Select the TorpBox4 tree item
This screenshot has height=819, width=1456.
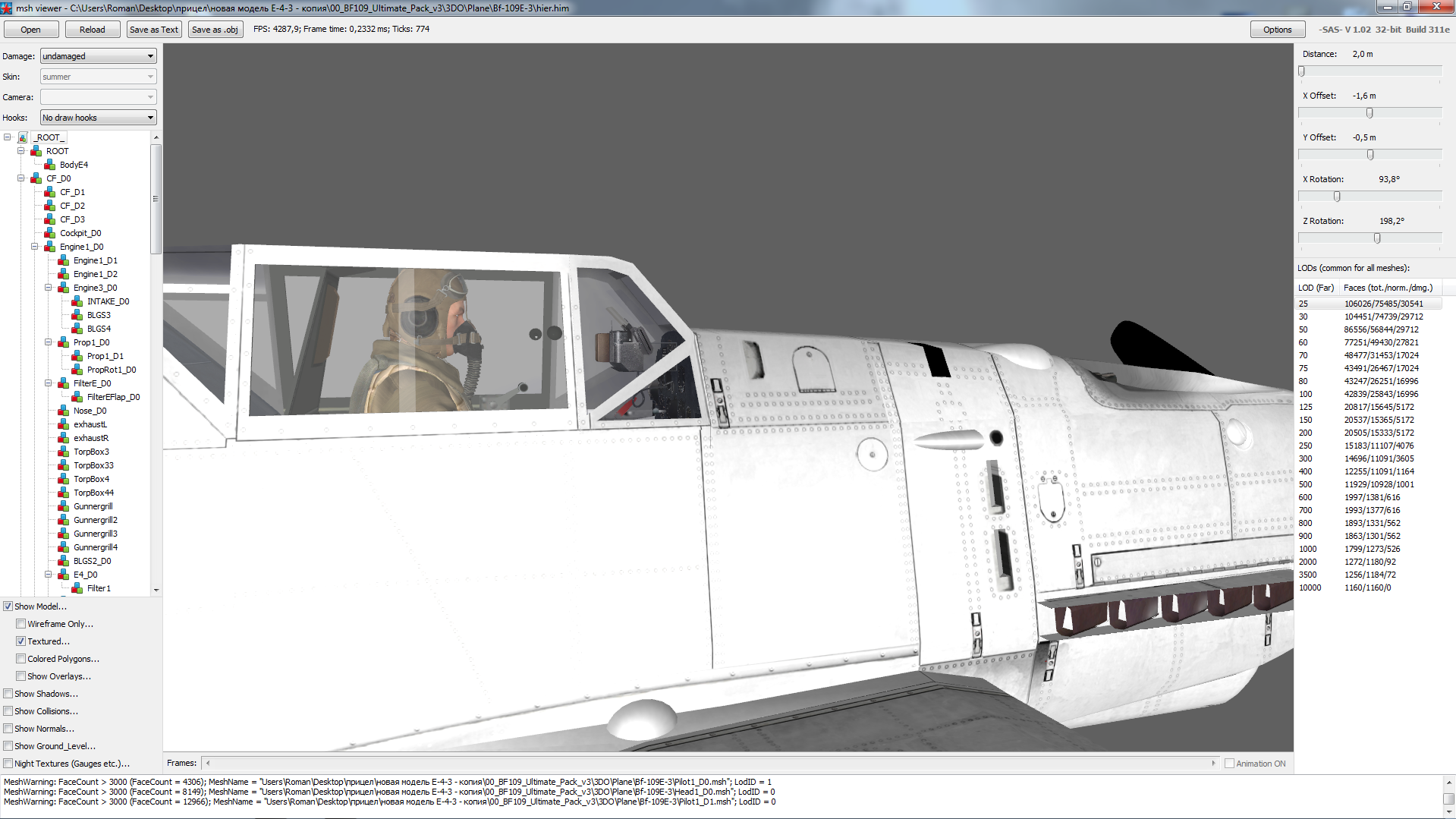pos(91,479)
